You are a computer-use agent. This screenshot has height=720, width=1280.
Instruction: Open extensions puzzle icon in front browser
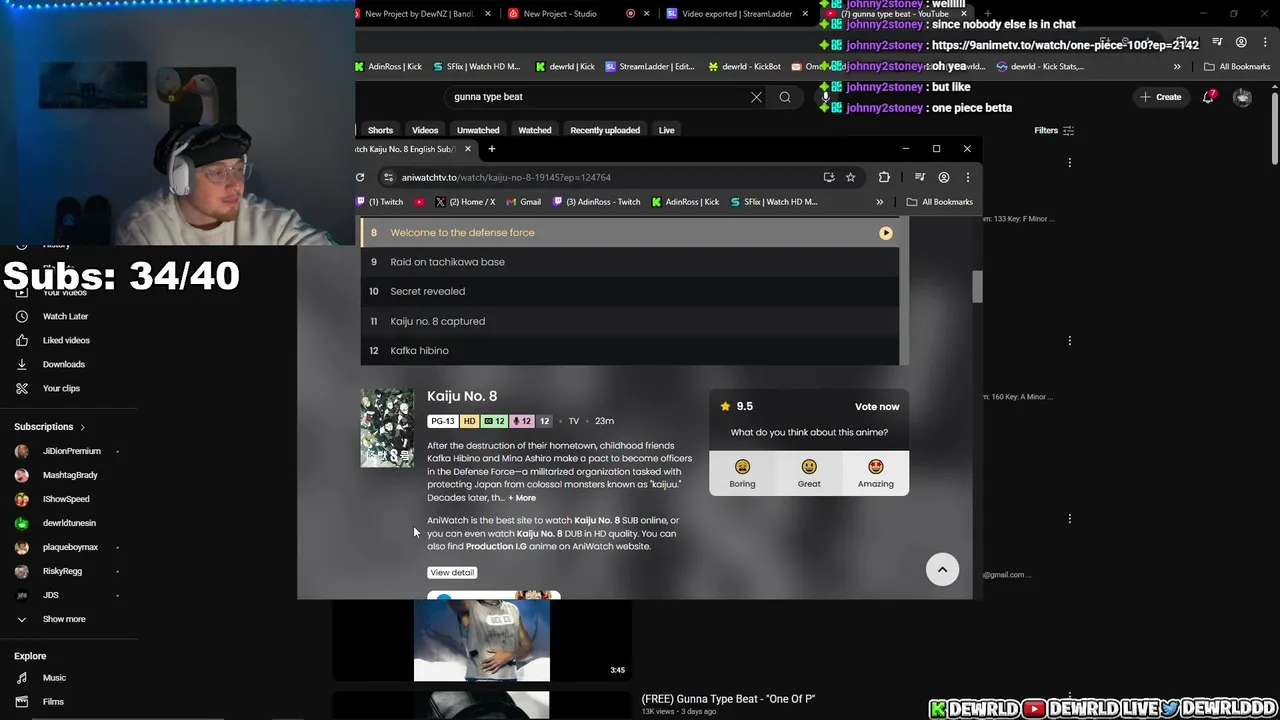pyautogui.click(x=884, y=177)
